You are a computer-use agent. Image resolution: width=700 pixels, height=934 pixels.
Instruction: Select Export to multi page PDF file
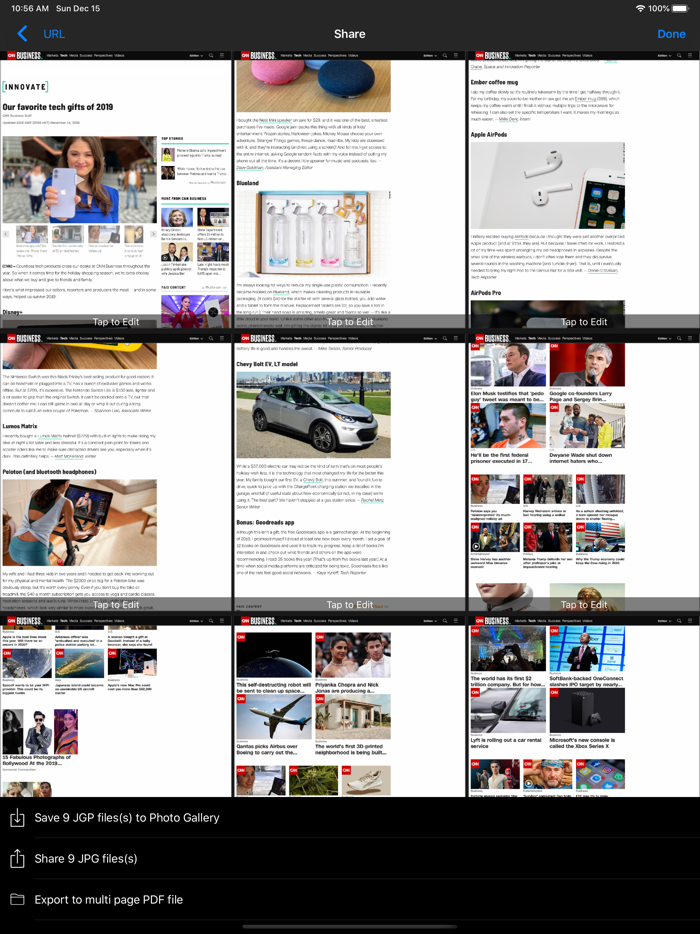point(108,899)
